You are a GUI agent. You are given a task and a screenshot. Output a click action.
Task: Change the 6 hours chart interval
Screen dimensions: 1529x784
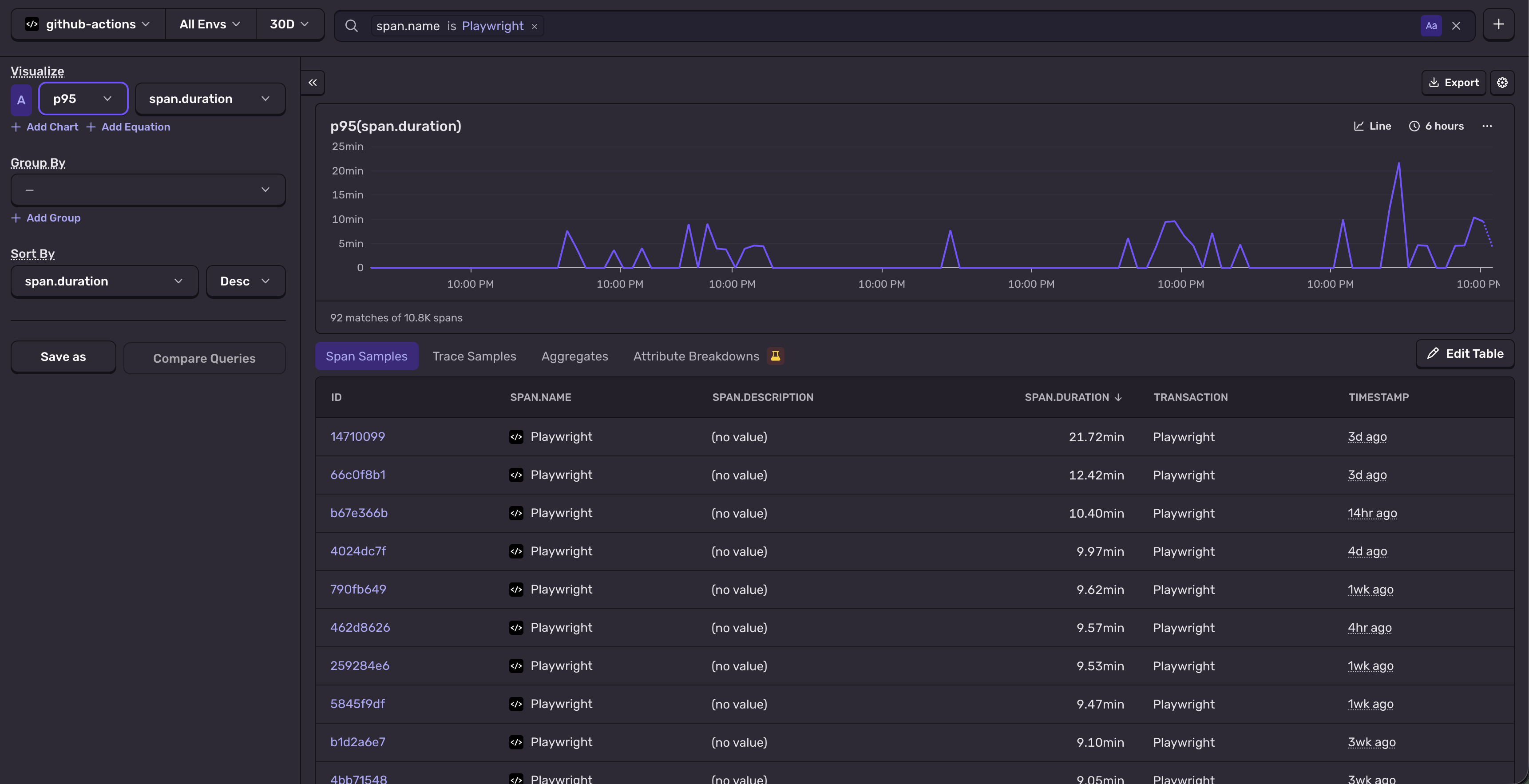point(1436,126)
